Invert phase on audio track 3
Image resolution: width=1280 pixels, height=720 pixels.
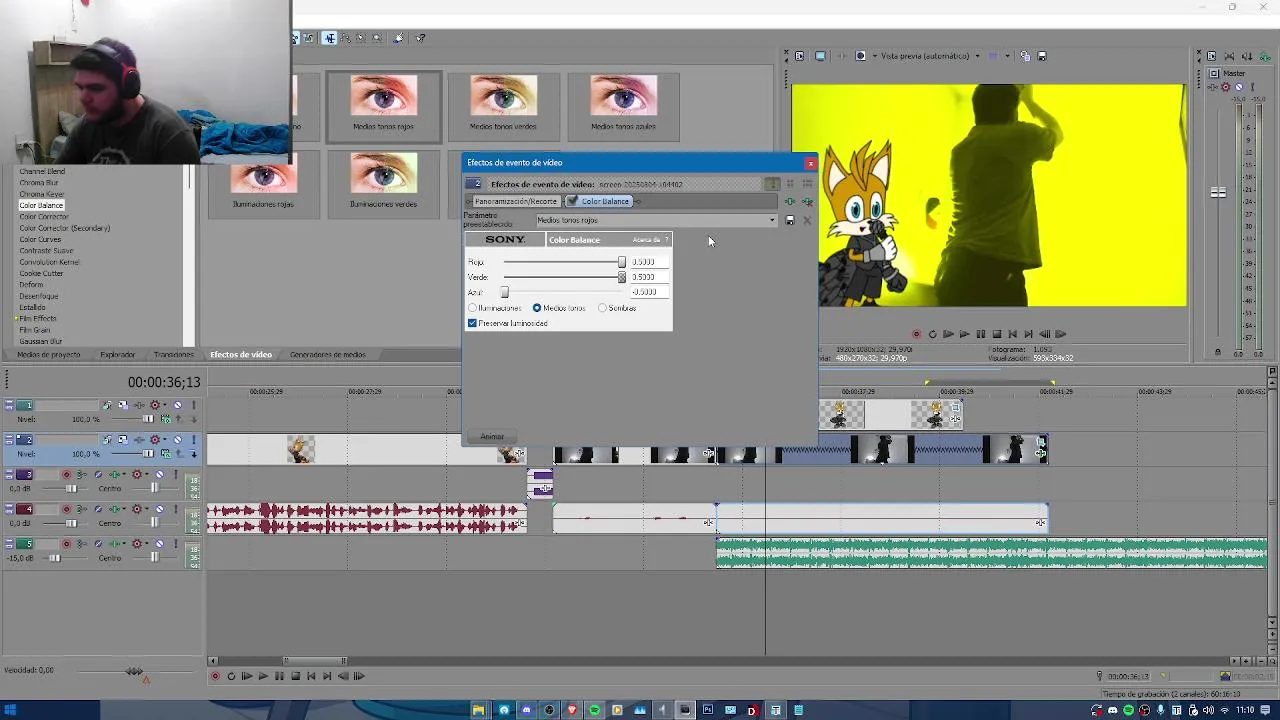(x=98, y=474)
